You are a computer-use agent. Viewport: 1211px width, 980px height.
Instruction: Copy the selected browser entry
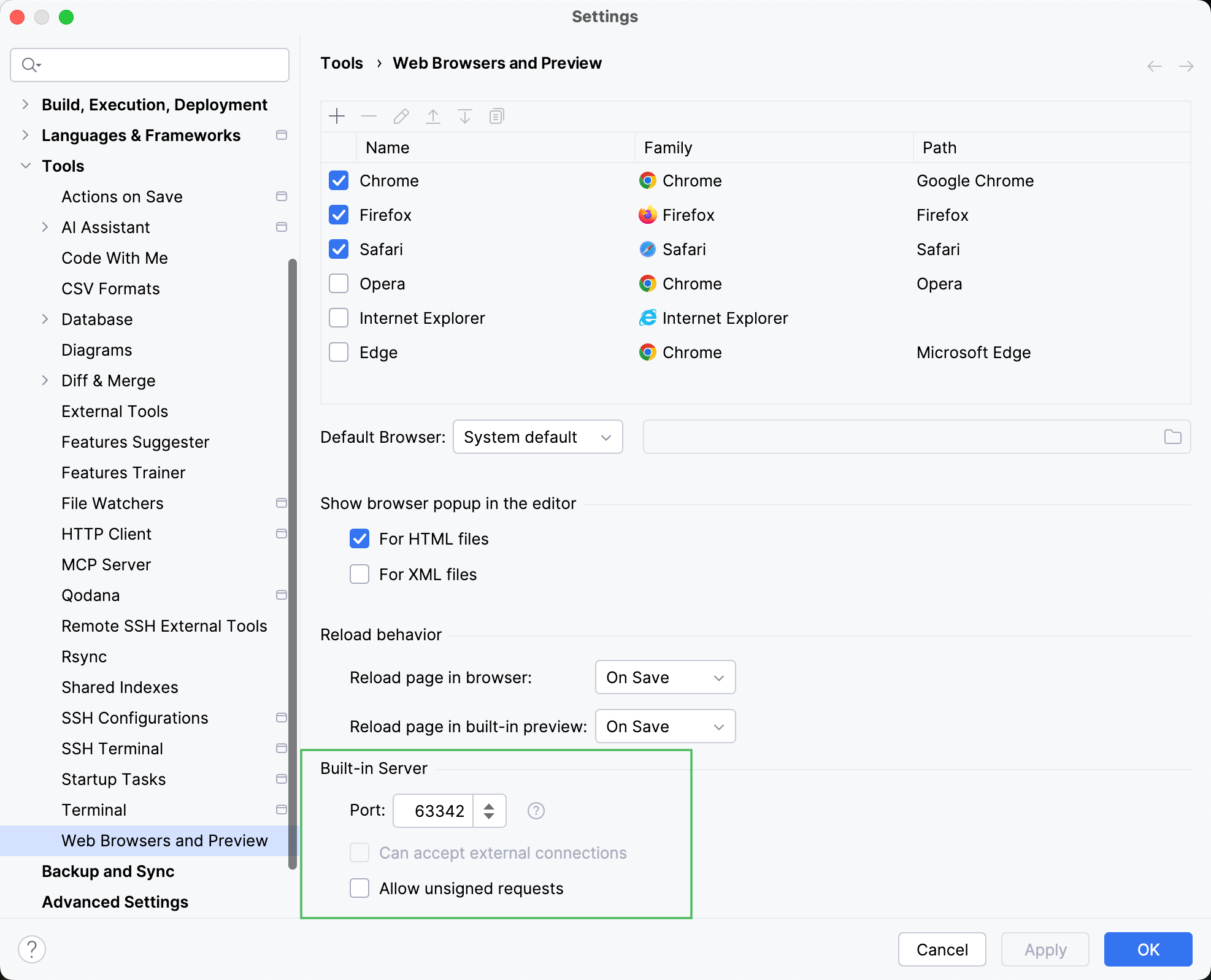[x=496, y=116]
